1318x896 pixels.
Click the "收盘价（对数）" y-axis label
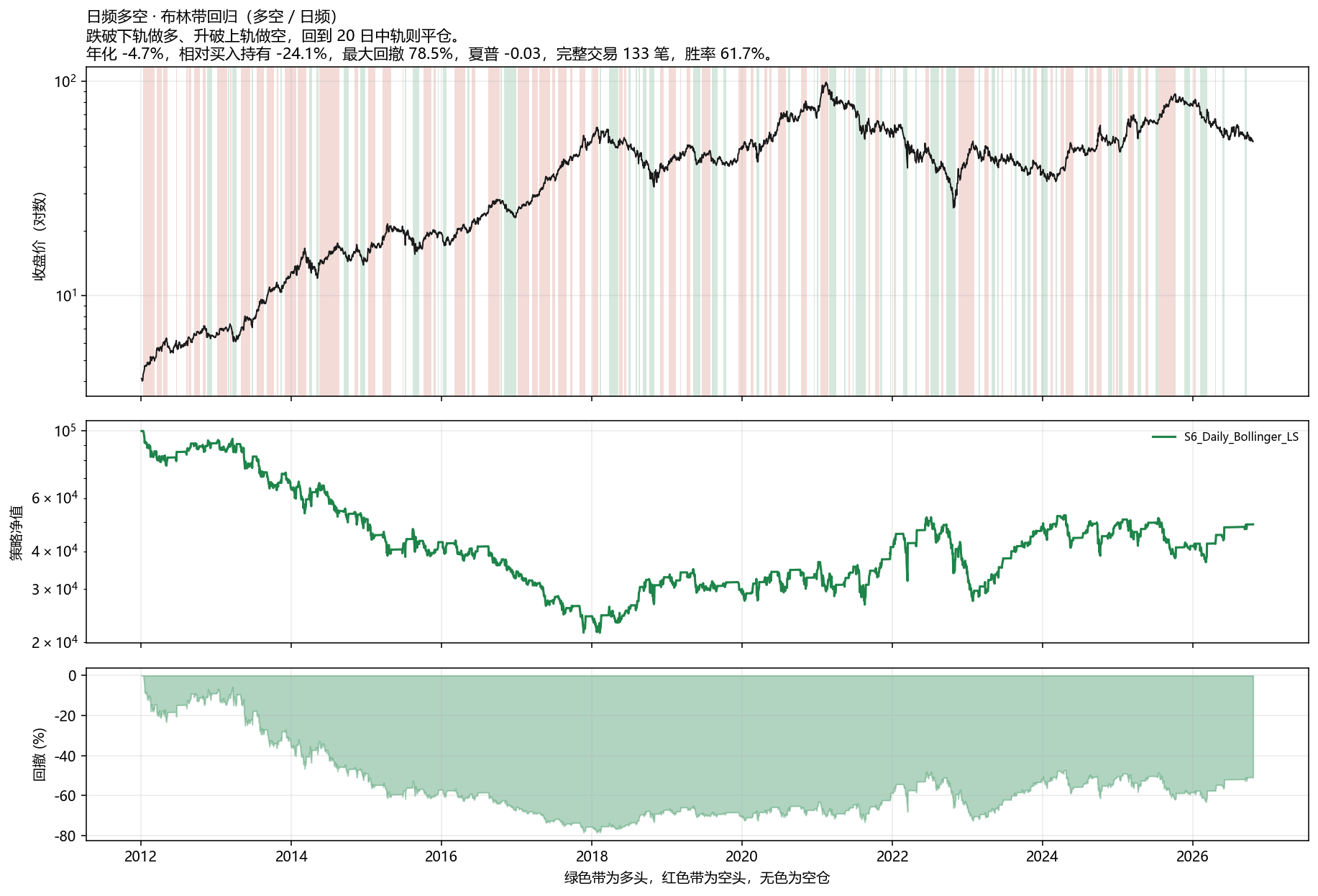click(x=39, y=236)
